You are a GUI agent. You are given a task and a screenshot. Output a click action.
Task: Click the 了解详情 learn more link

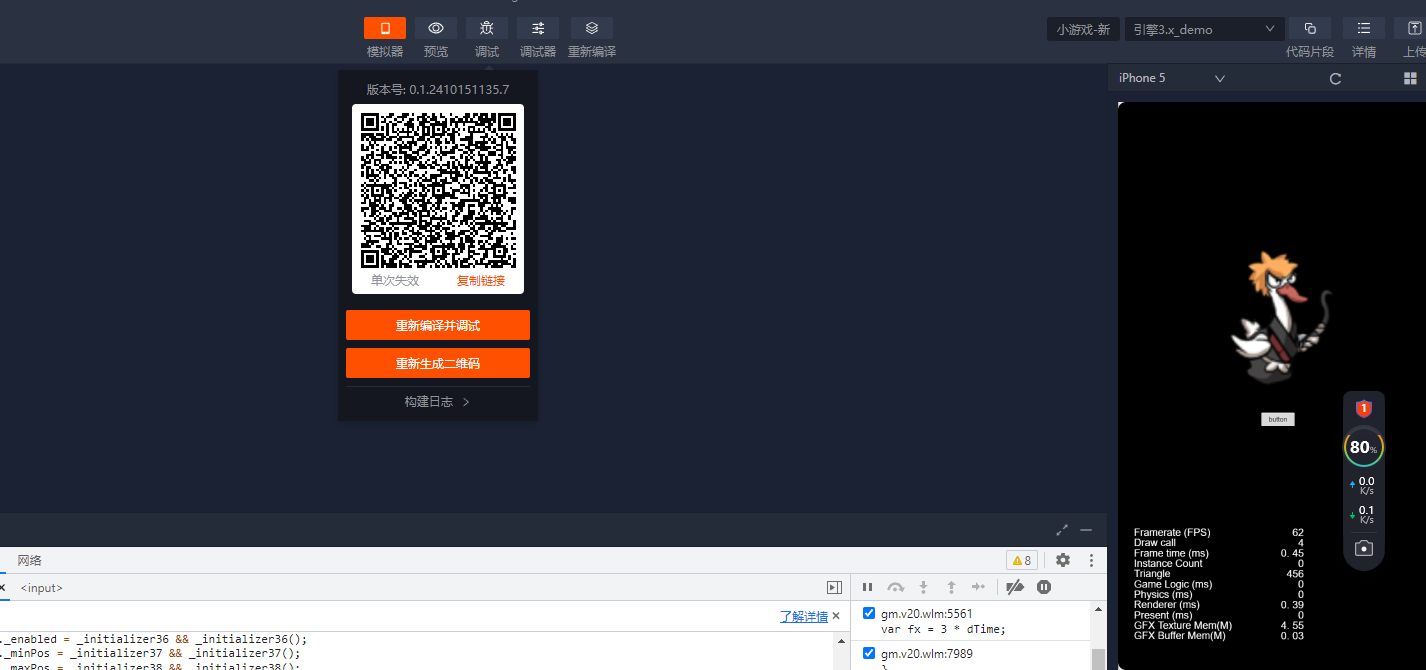point(804,616)
